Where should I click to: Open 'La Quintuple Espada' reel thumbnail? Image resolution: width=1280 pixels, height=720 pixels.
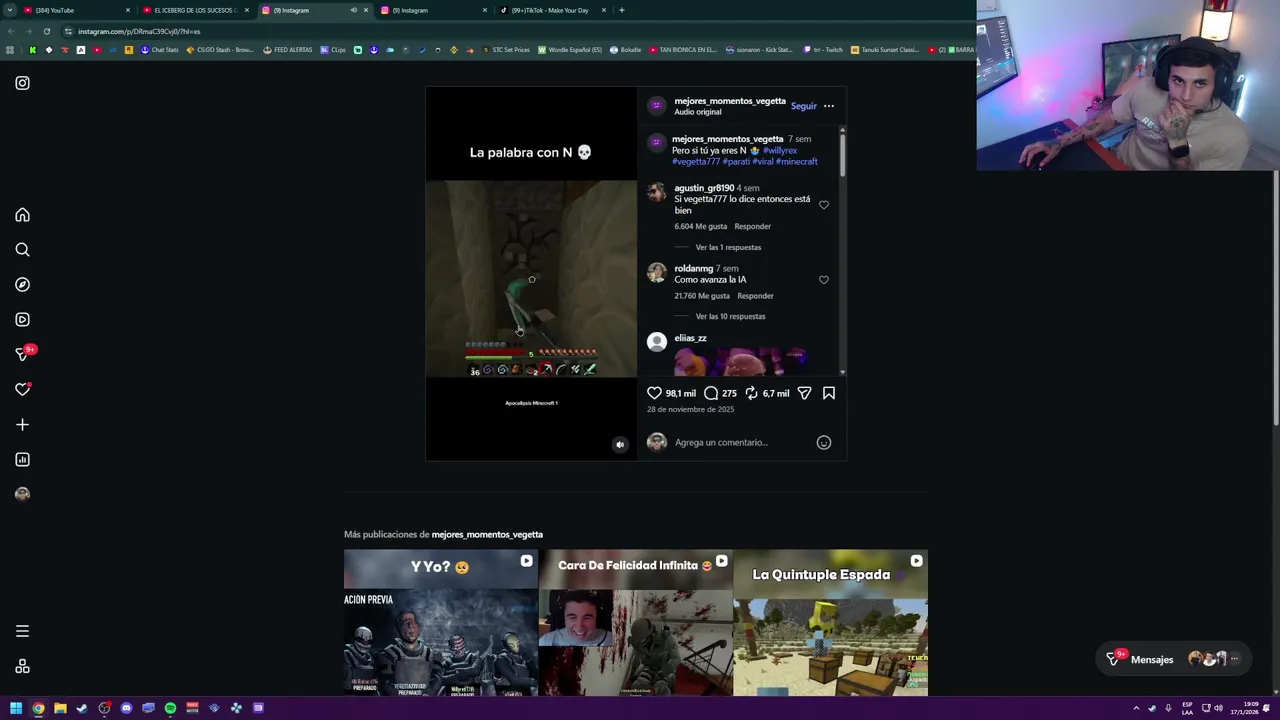click(831, 622)
